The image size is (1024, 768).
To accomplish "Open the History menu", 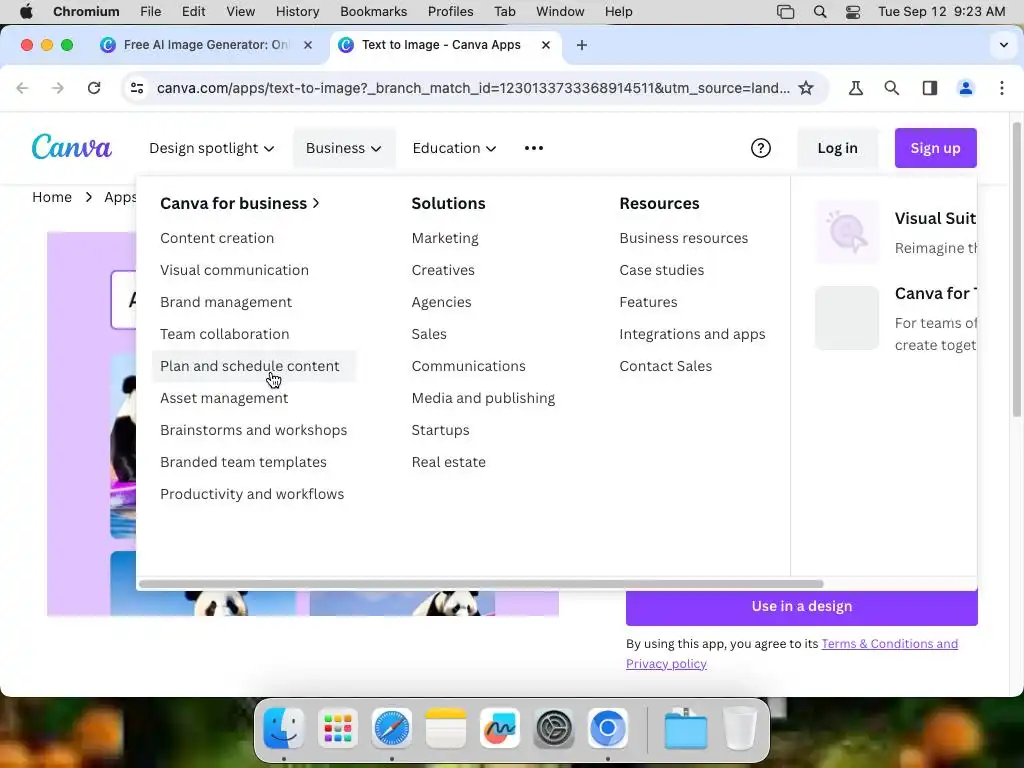I will pyautogui.click(x=297, y=12).
